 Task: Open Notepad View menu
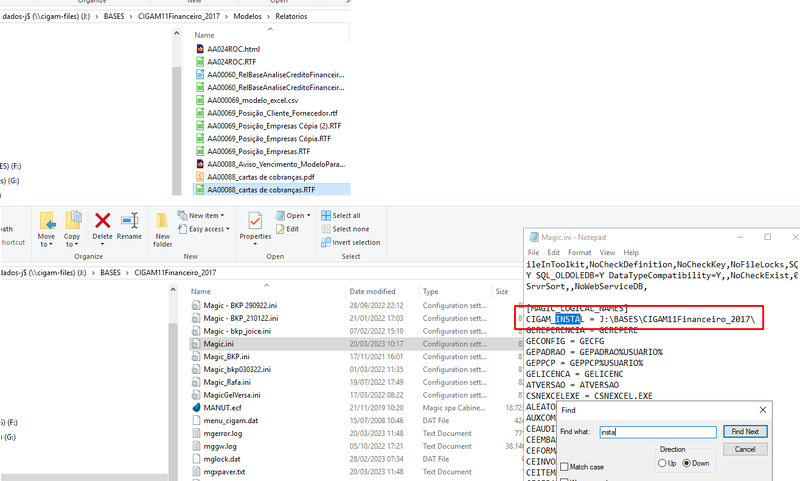pos(607,252)
